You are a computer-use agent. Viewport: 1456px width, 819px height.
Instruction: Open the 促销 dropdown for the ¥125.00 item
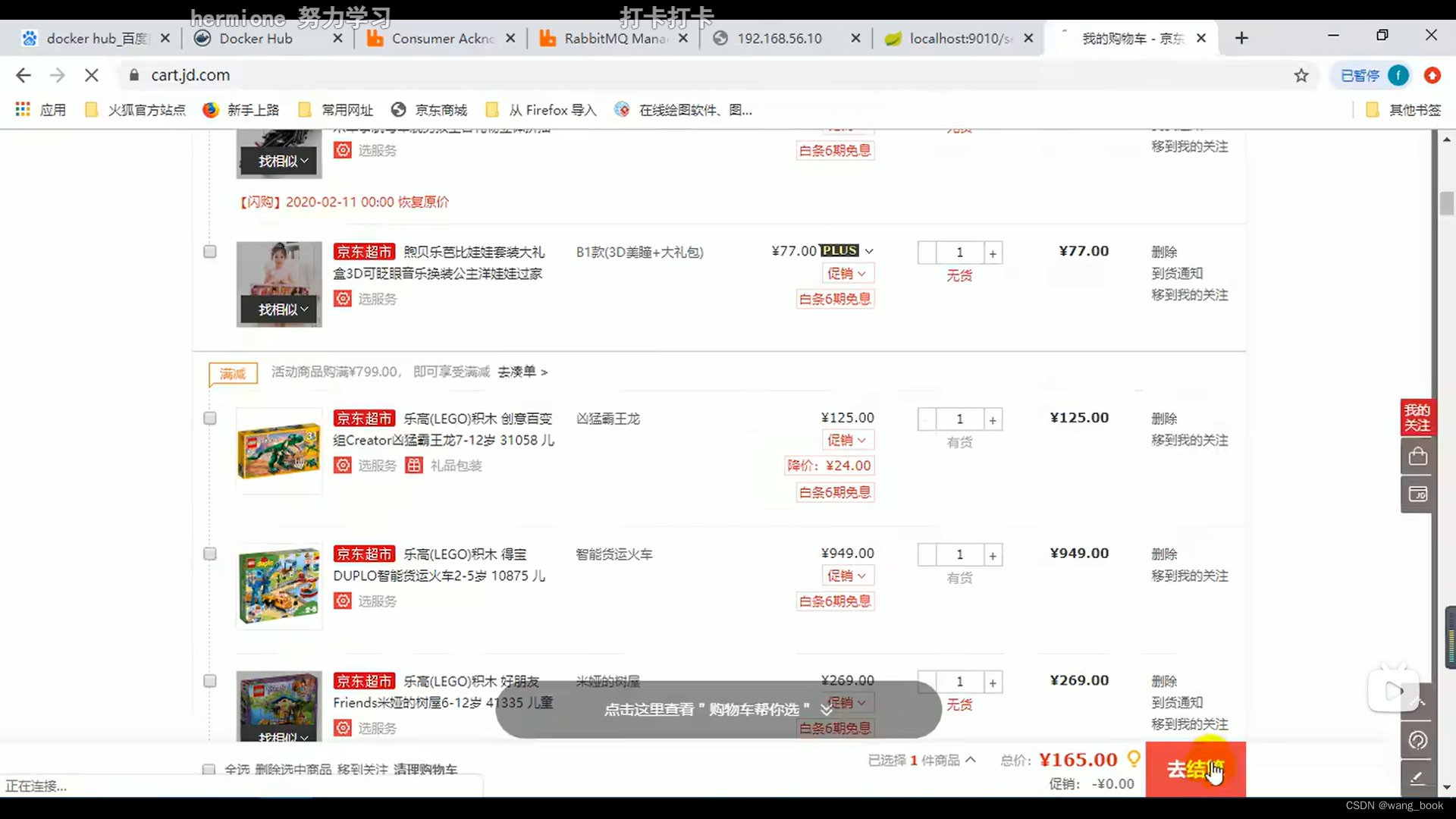coord(847,441)
